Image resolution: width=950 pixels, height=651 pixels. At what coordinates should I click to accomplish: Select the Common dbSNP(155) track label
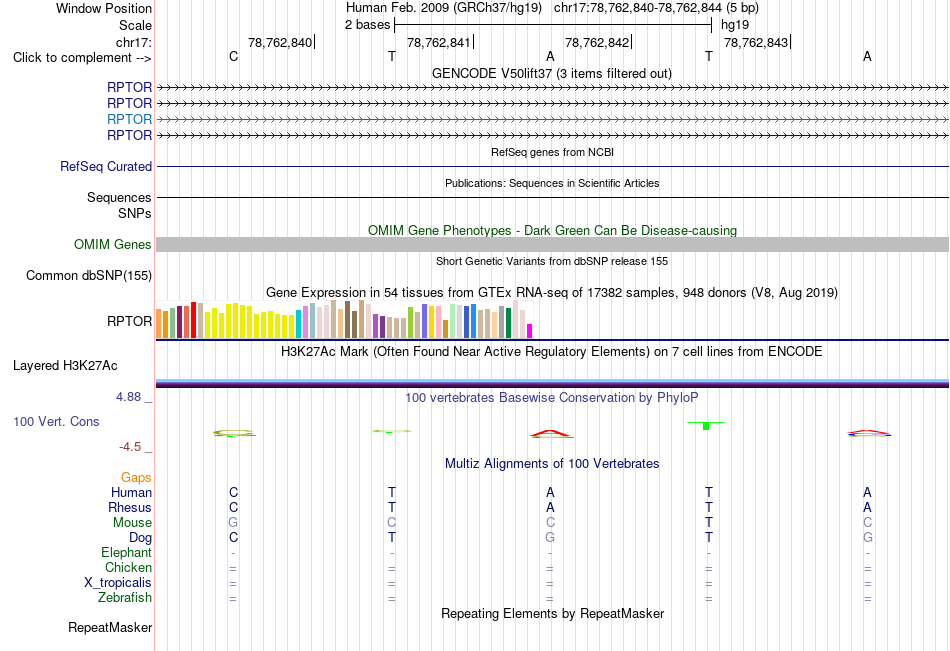(x=88, y=276)
